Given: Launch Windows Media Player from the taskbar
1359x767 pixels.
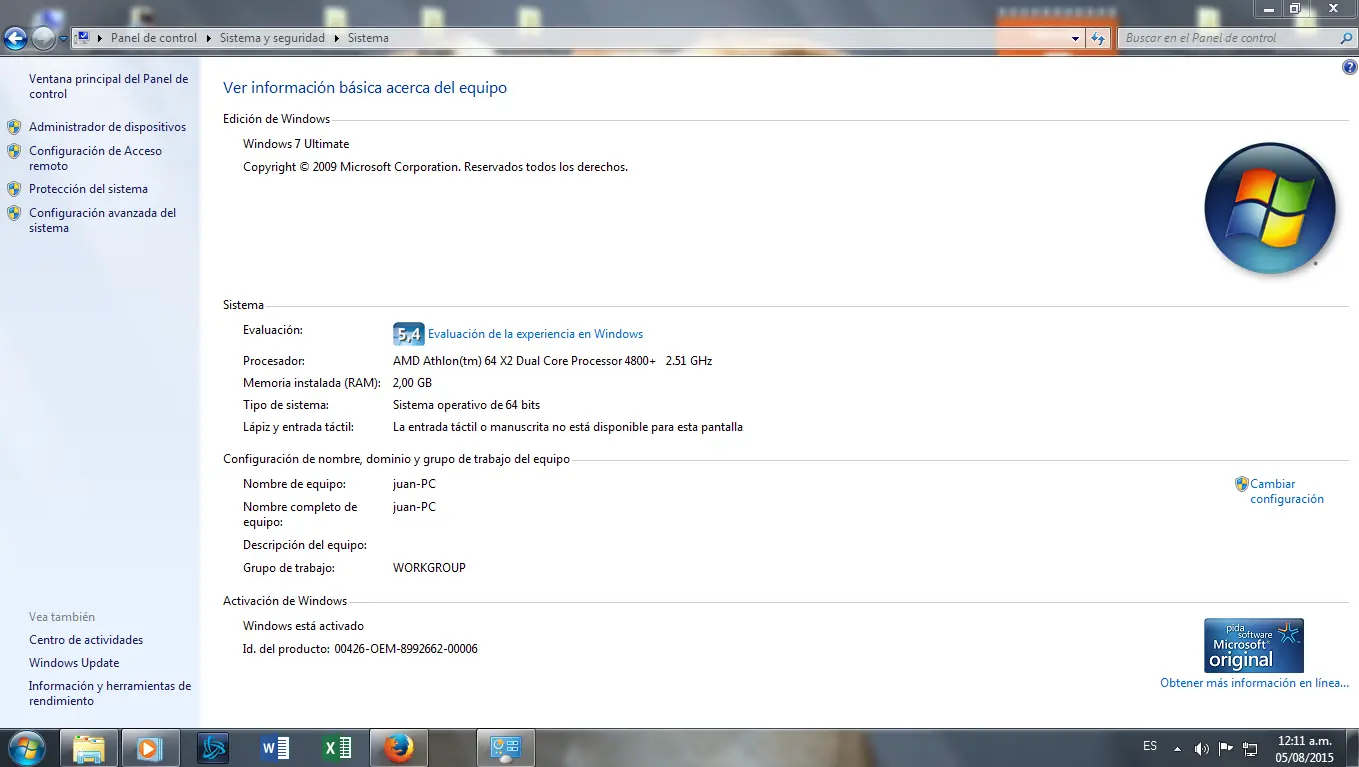Looking at the screenshot, I should tap(150, 748).
